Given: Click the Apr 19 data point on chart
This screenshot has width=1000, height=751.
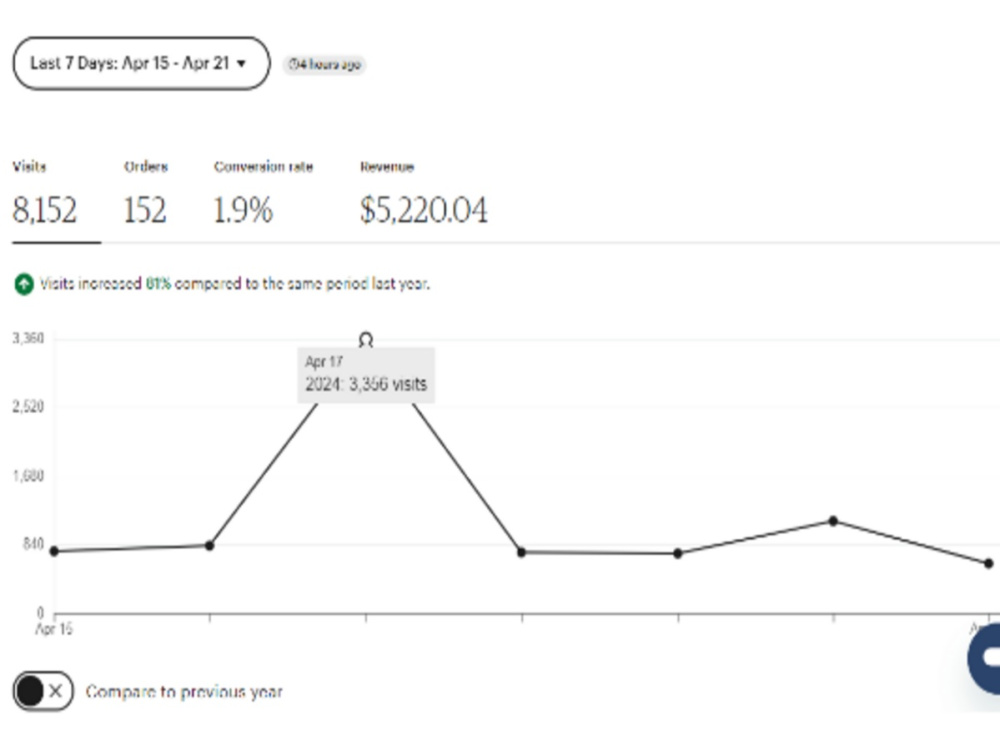Looking at the screenshot, I should coord(678,553).
